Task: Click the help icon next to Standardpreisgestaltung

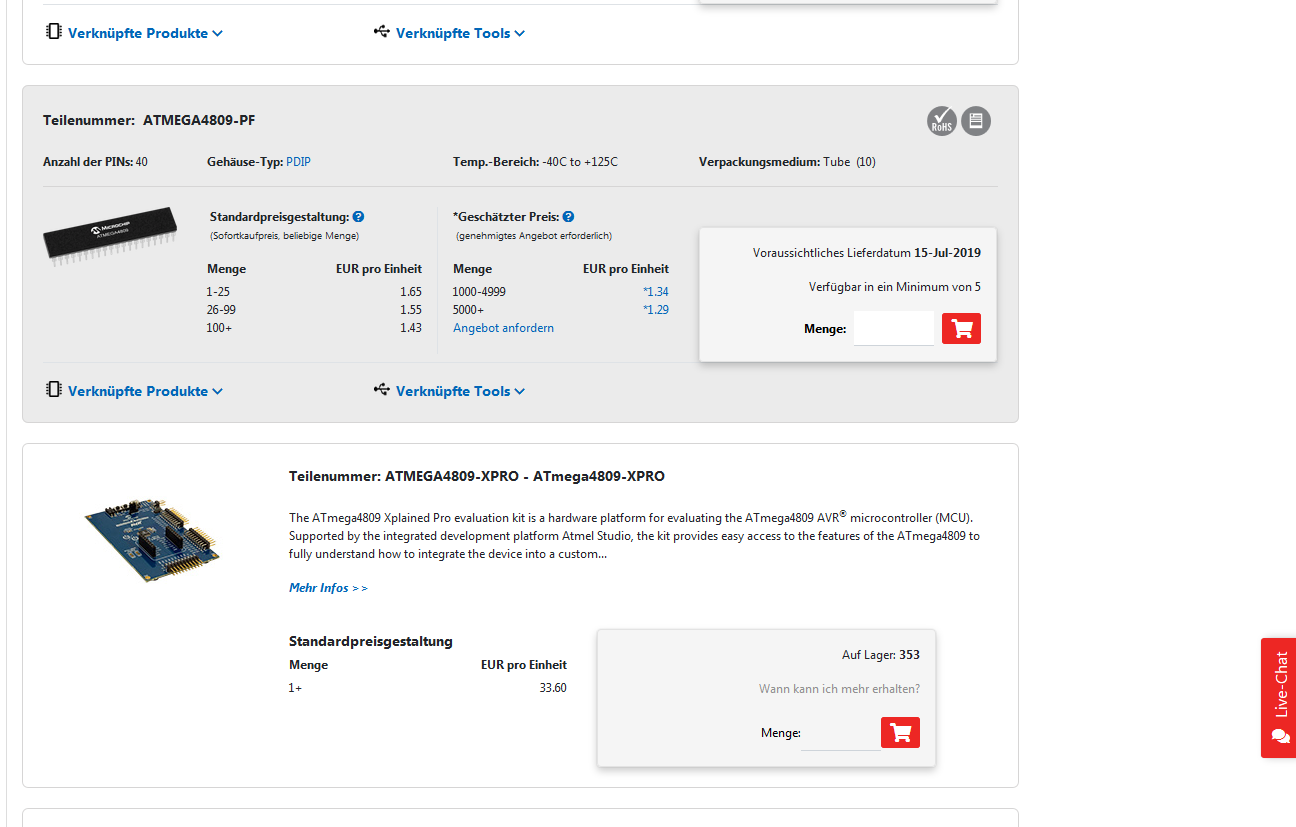Action: pyautogui.click(x=358, y=216)
